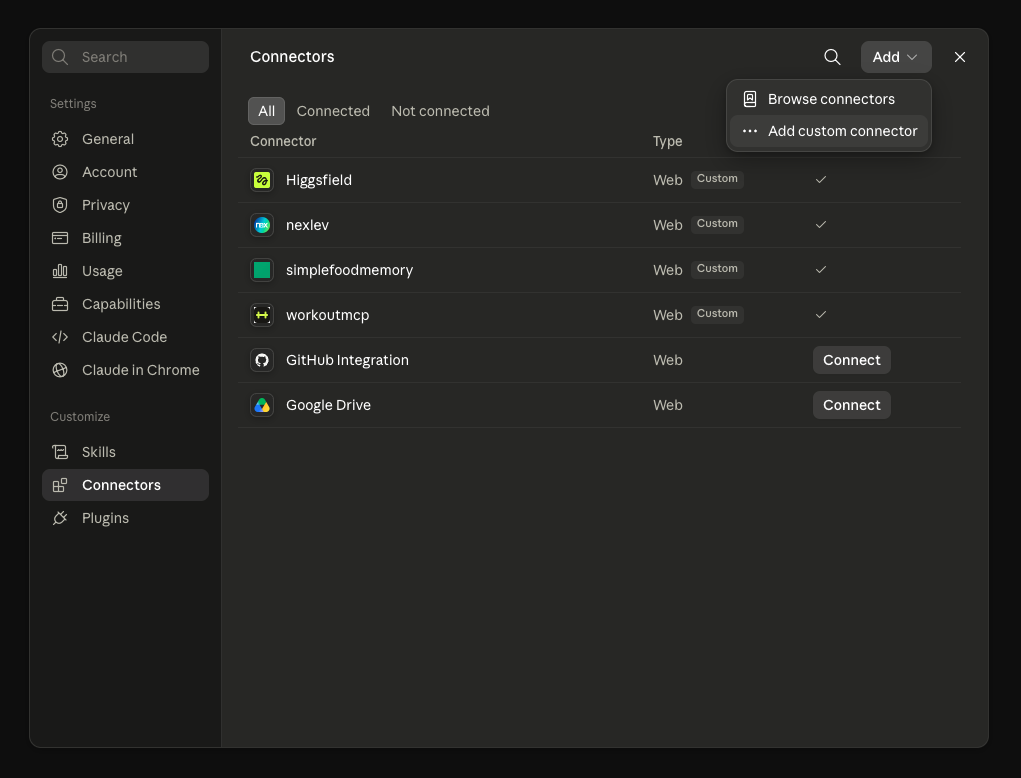Click the checkmark in the workoutmcp row
Image resolution: width=1021 pixels, height=778 pixels.
click(821, 314)
